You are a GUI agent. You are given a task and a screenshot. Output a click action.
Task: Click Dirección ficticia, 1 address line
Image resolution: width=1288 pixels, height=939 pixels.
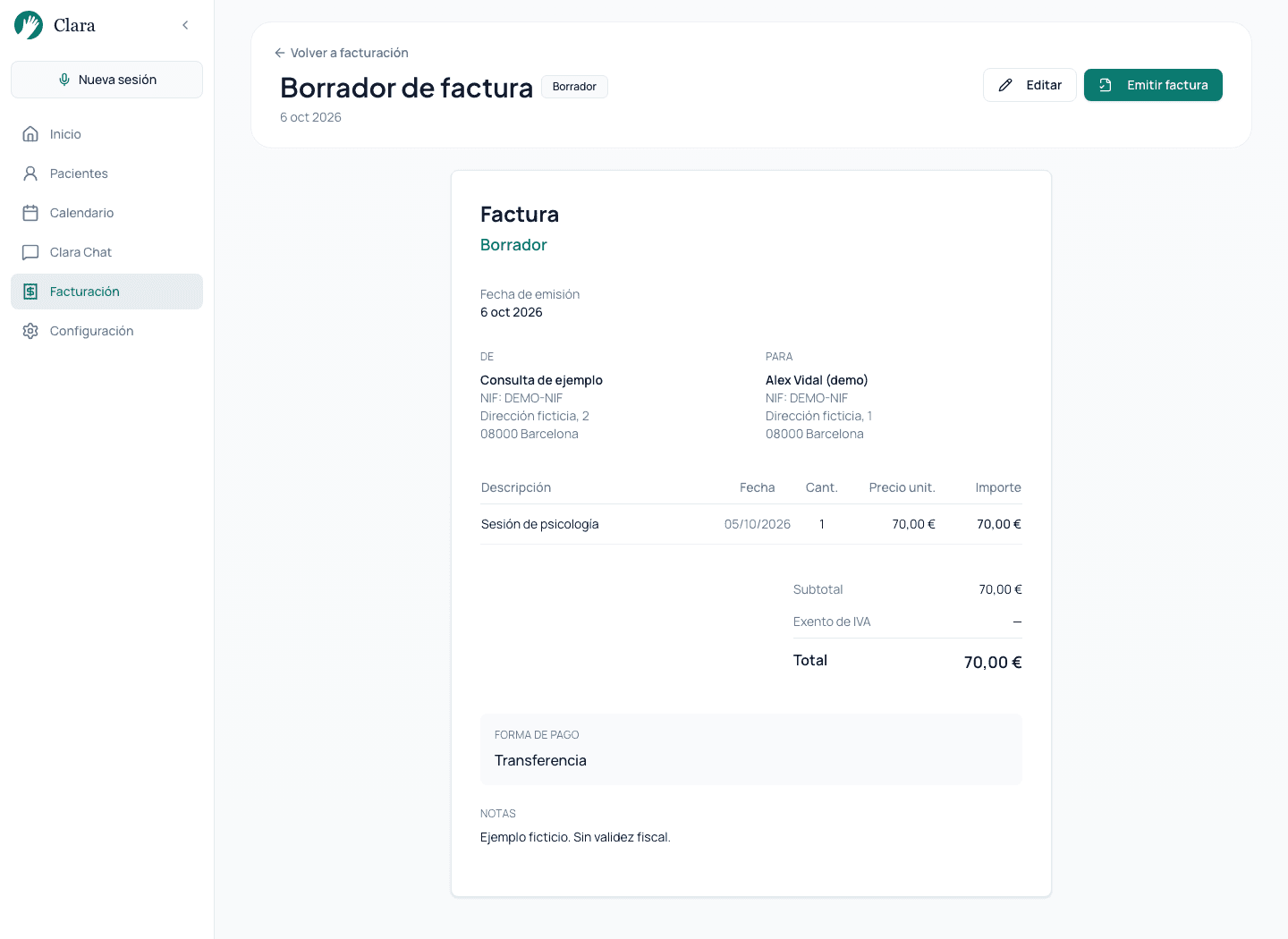[818, 416]
